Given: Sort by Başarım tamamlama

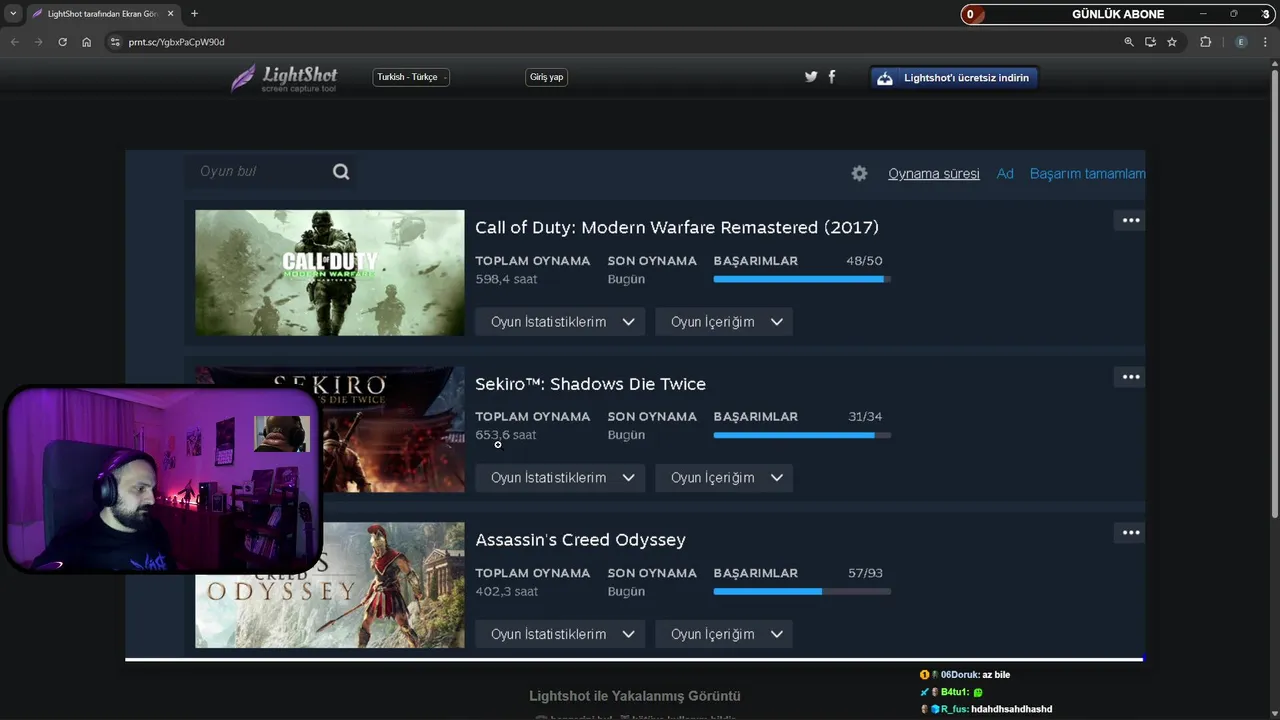Looking at the screenshot, I should 1087,174.
